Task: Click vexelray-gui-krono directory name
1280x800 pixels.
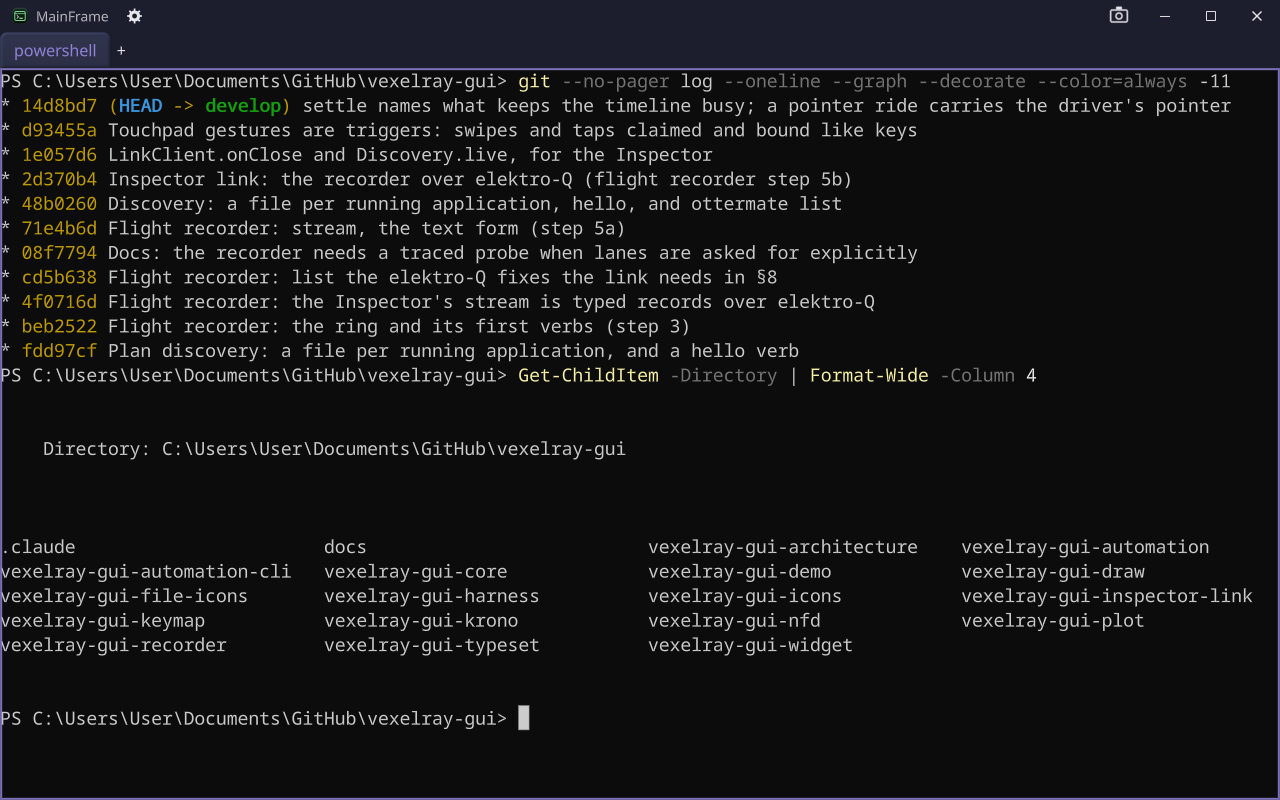Action: (x=421, y=620)
